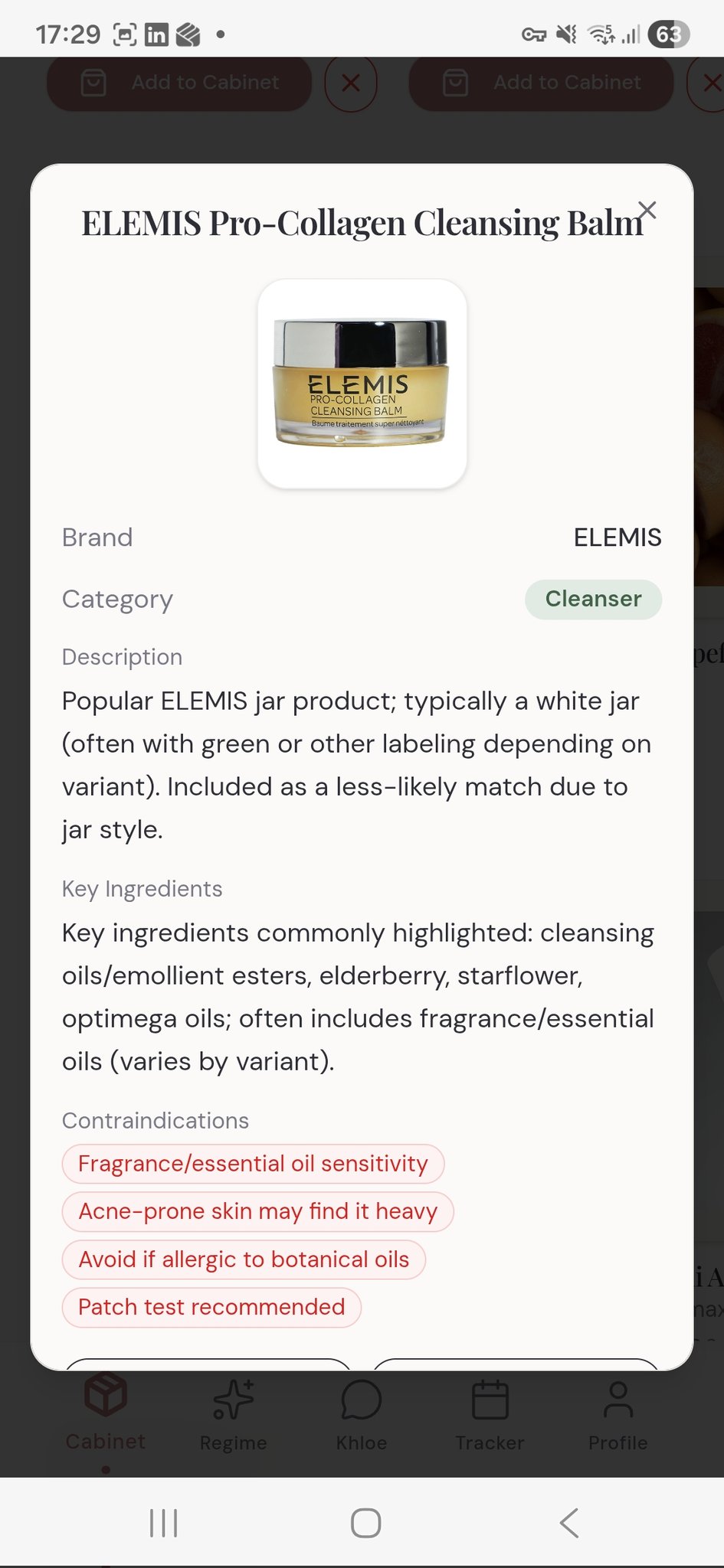
Task: Tap the Cleanser category badge
Action: 593,599
